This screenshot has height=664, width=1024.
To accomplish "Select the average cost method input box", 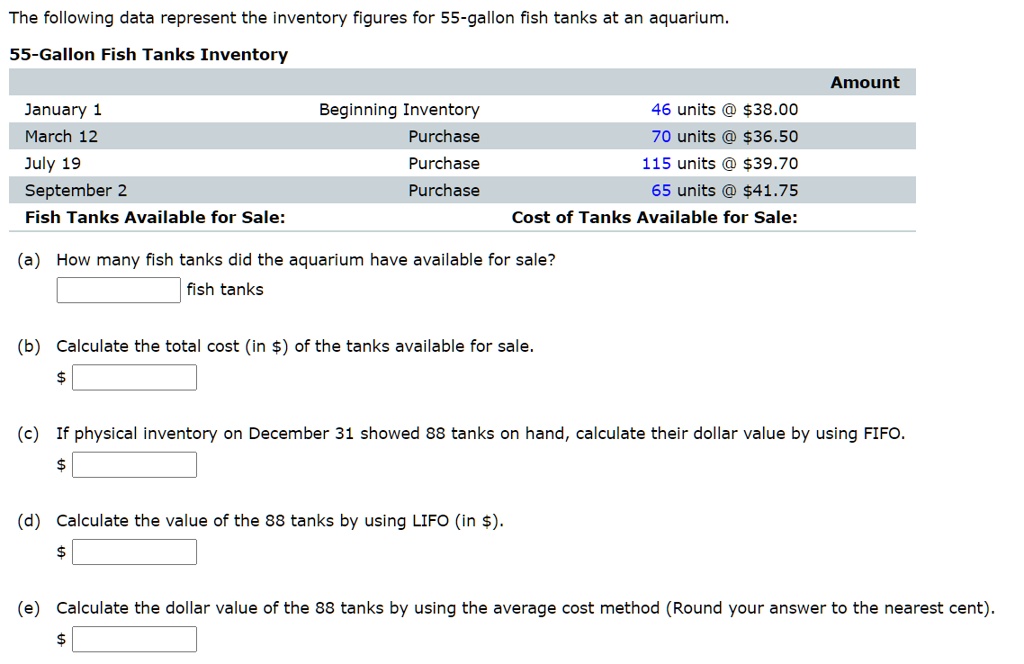I will pos(134,638).
